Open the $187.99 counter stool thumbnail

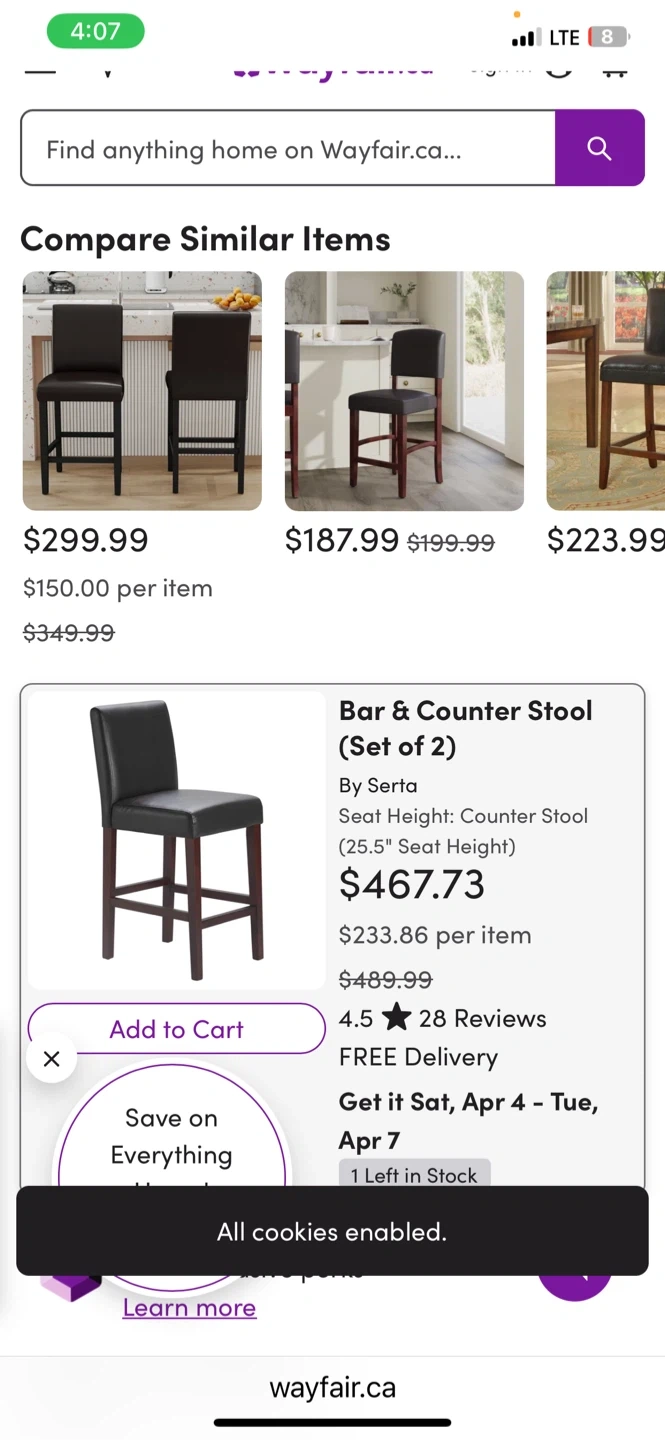[404, 391]
